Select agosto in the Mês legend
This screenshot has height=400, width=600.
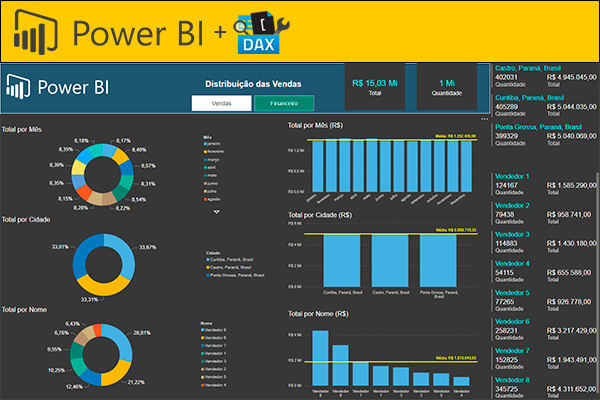click(212, 199)
